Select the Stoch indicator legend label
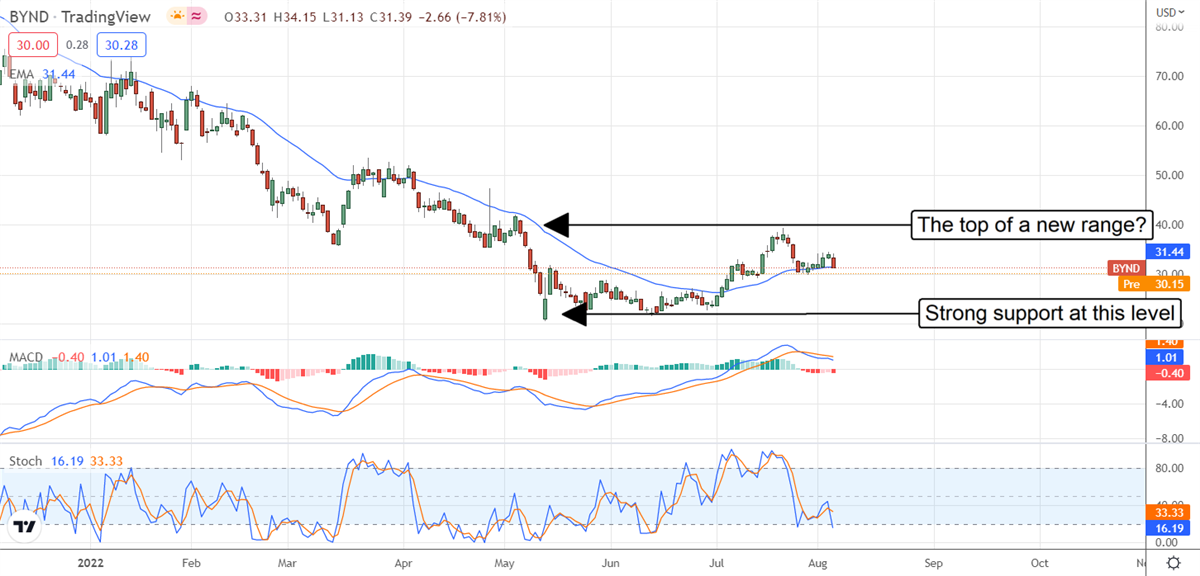 click(26, 463)
